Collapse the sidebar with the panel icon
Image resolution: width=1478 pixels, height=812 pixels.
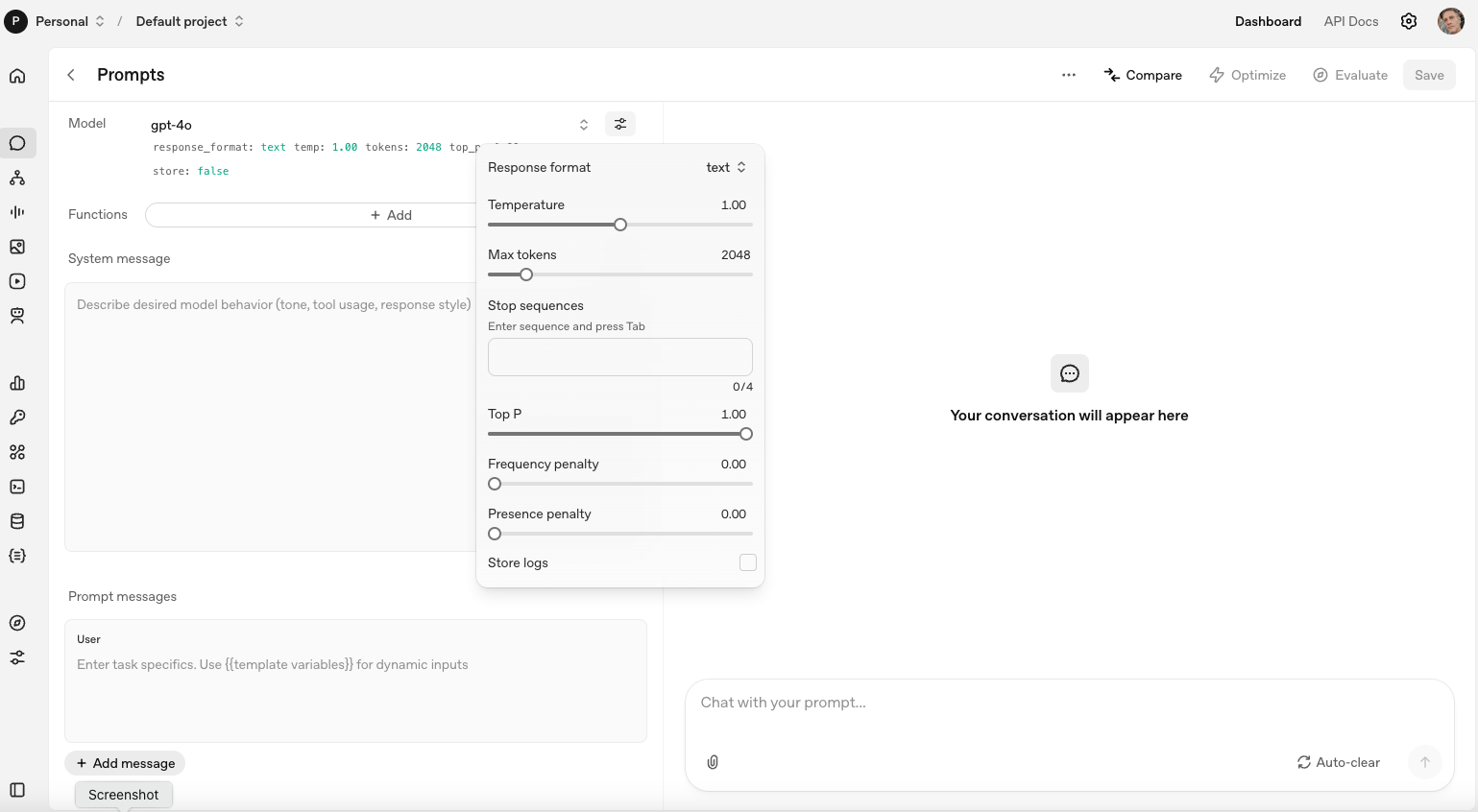click(x=17, y=790)
